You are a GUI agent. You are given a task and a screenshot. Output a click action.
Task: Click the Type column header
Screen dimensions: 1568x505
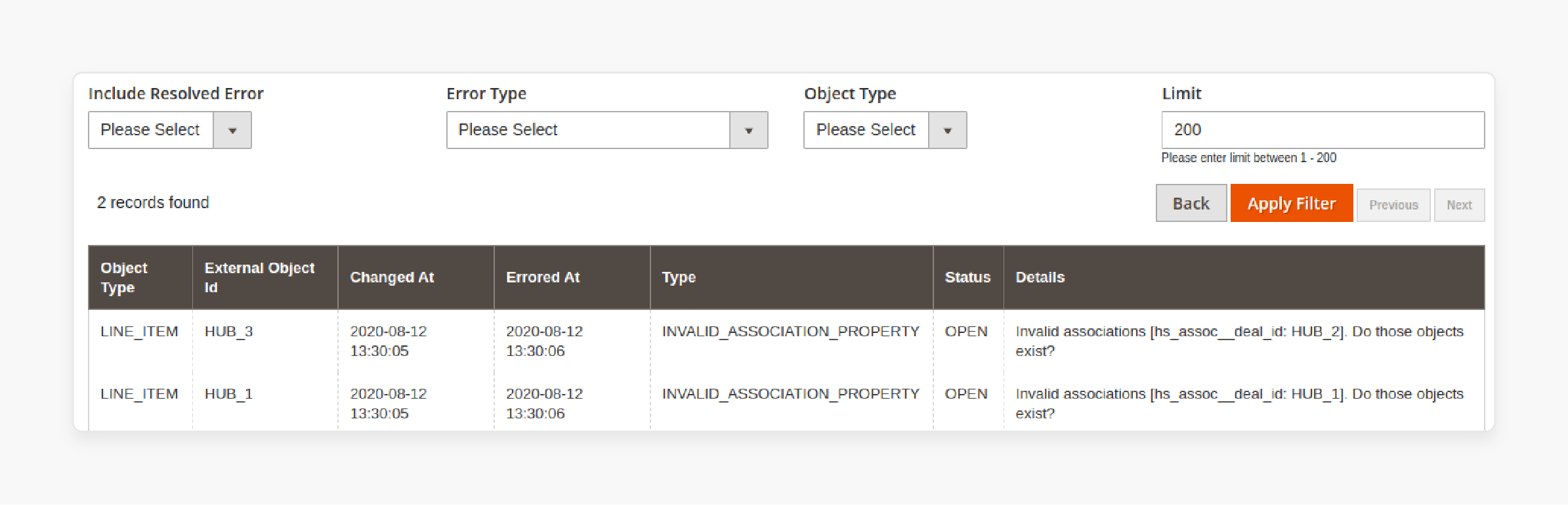[x=792, y=278]
